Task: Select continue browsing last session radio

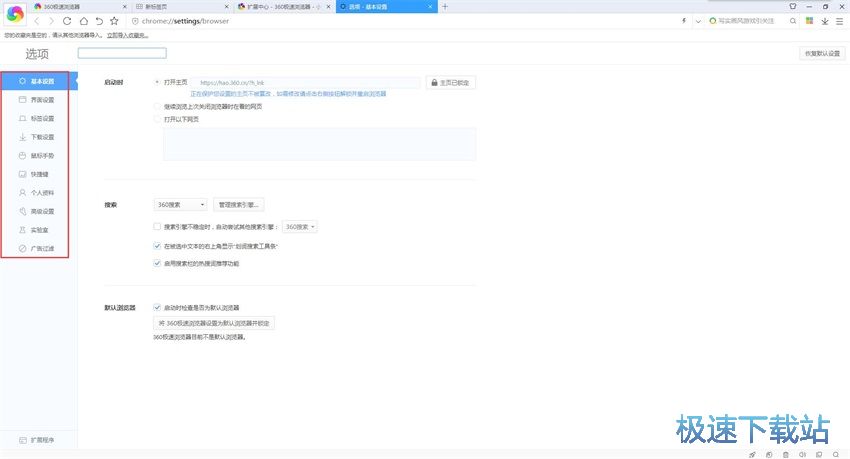Action: pos(157,107)
